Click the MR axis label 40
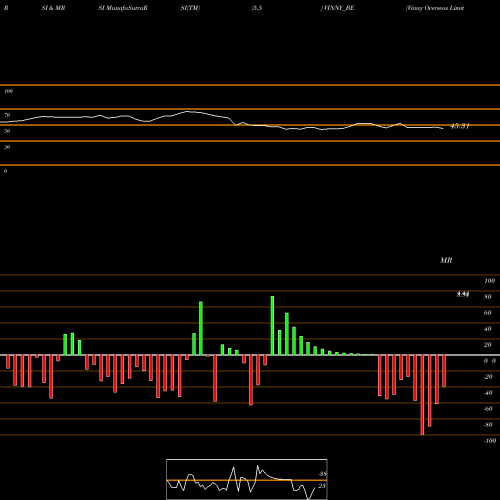Image resolution: width=500 pixels, height=500 pixels. tap(488, 329)
